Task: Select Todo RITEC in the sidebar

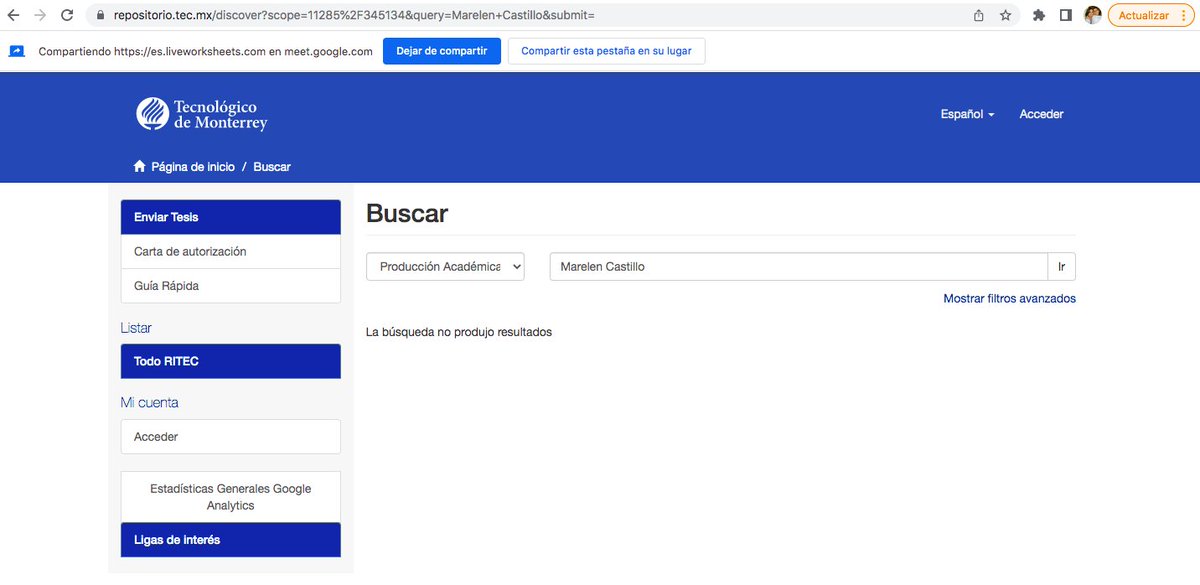Action: pyautogui.click(x=231, y=361)
